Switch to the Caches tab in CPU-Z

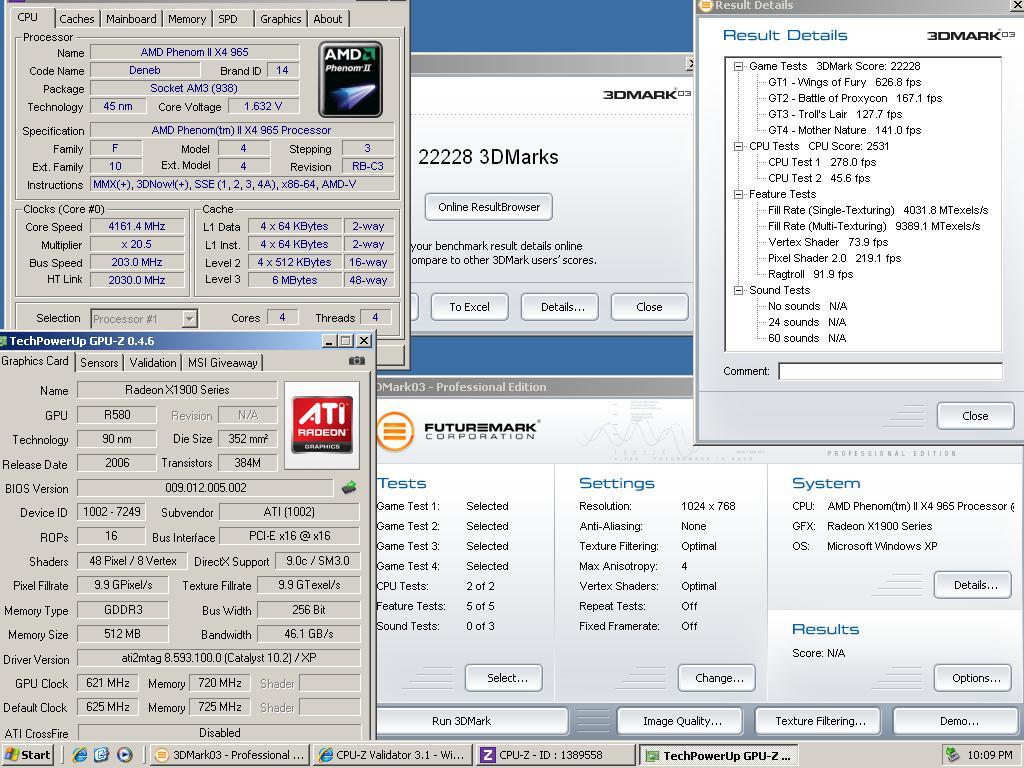77,19
